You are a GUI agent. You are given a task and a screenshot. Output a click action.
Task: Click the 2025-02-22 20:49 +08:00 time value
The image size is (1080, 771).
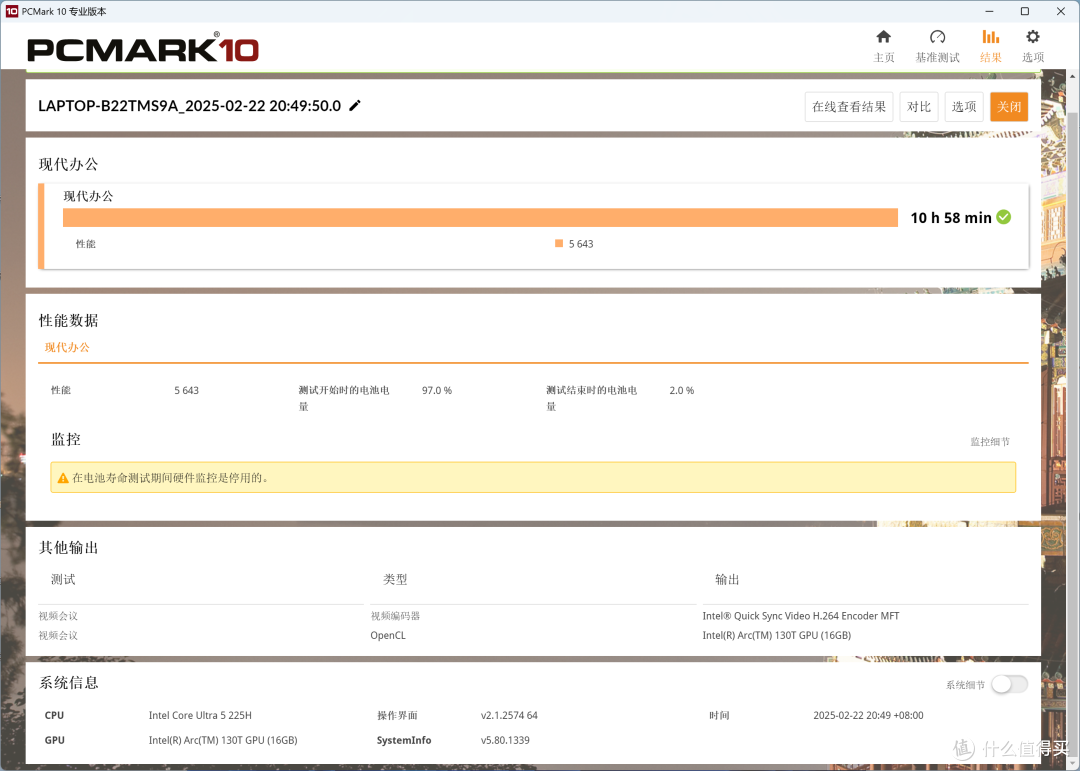click(868, 715)
